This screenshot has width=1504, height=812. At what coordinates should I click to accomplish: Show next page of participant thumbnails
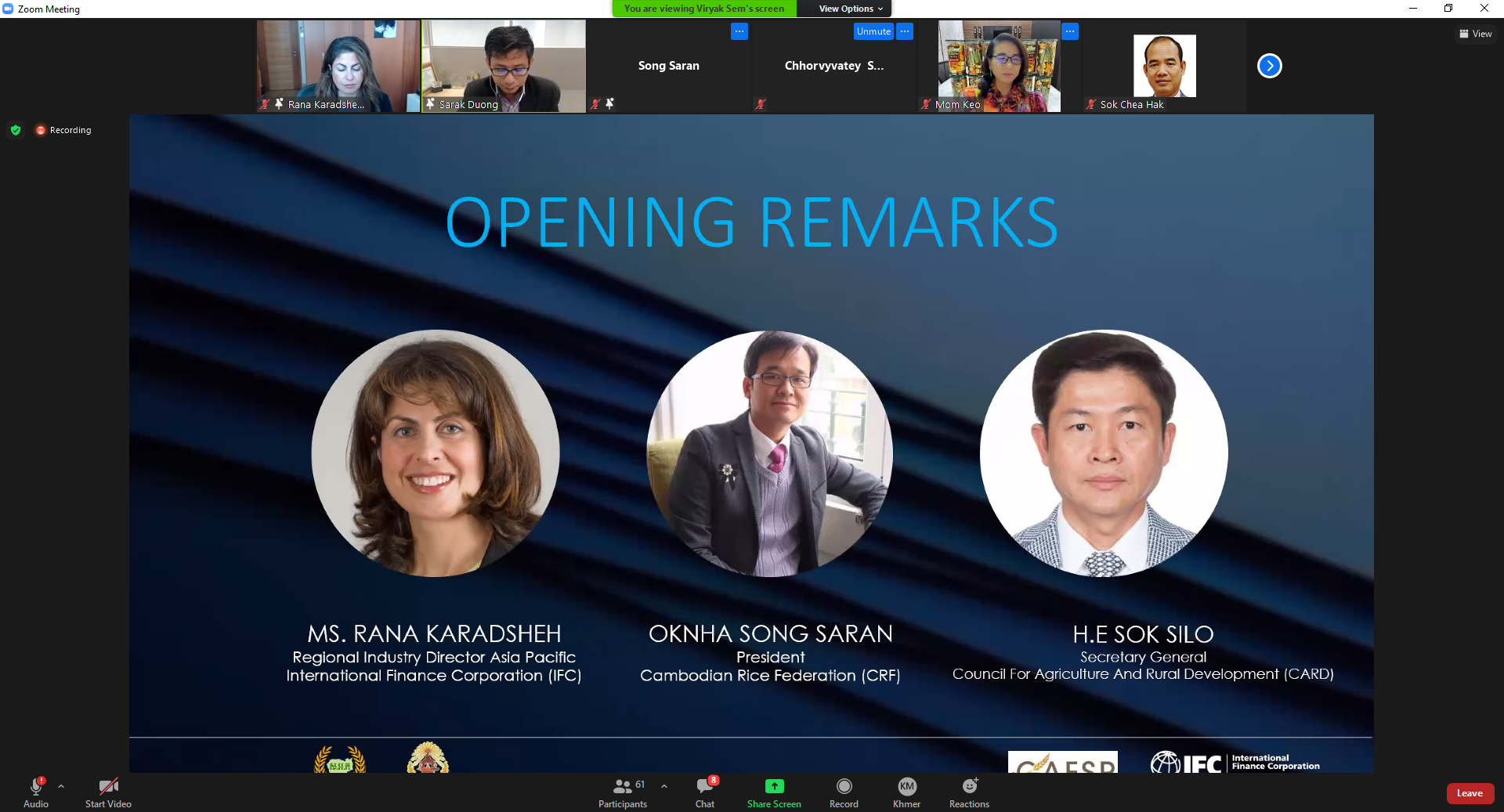1270,66
